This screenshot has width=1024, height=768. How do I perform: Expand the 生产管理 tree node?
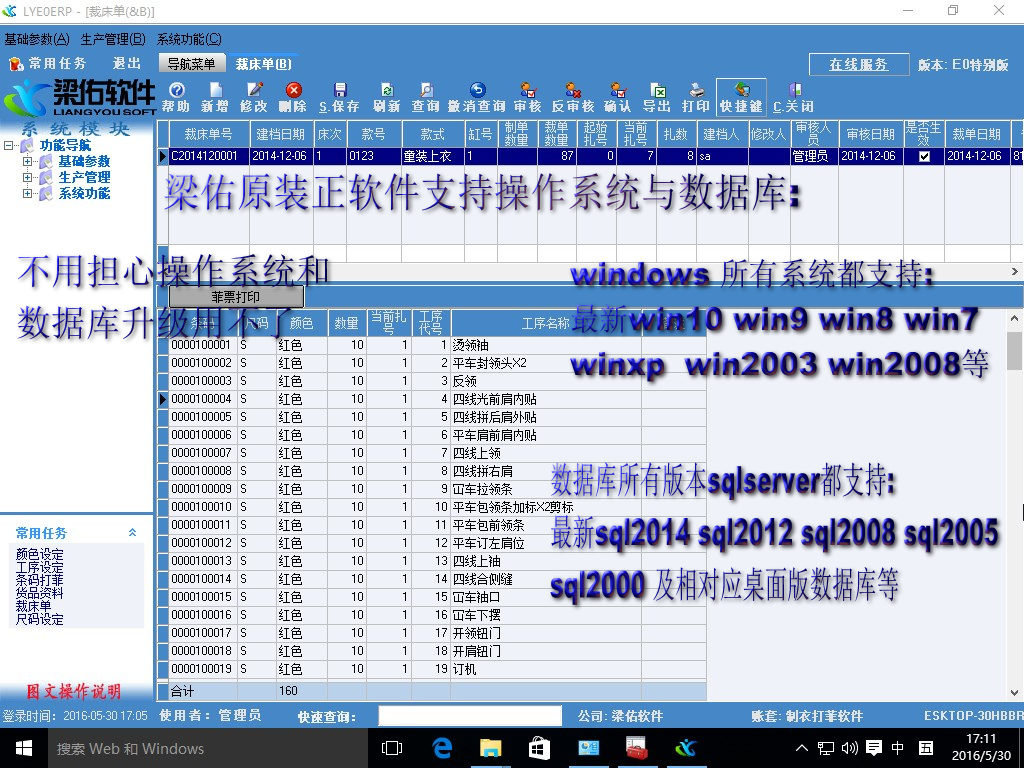27,177
